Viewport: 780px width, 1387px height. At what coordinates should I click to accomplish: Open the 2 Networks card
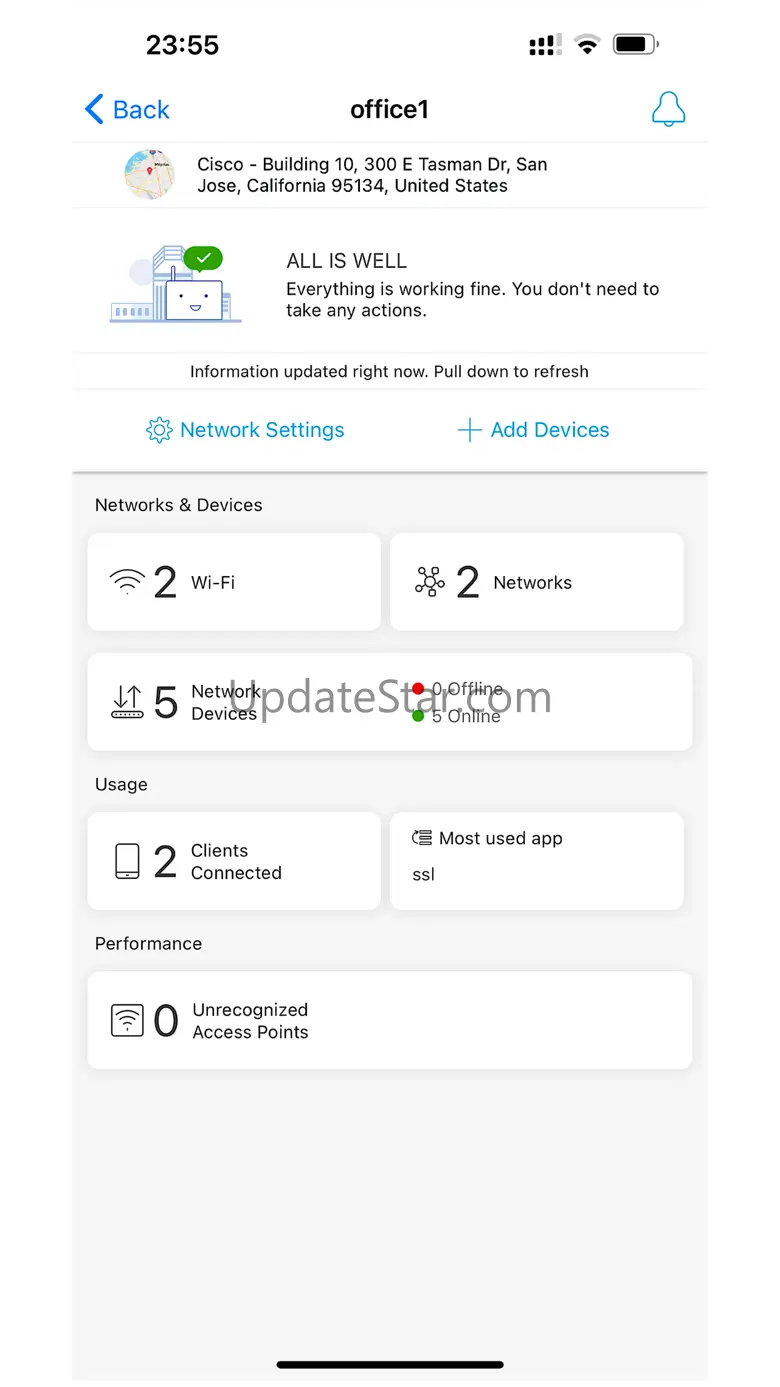click(x=536, y=582)
